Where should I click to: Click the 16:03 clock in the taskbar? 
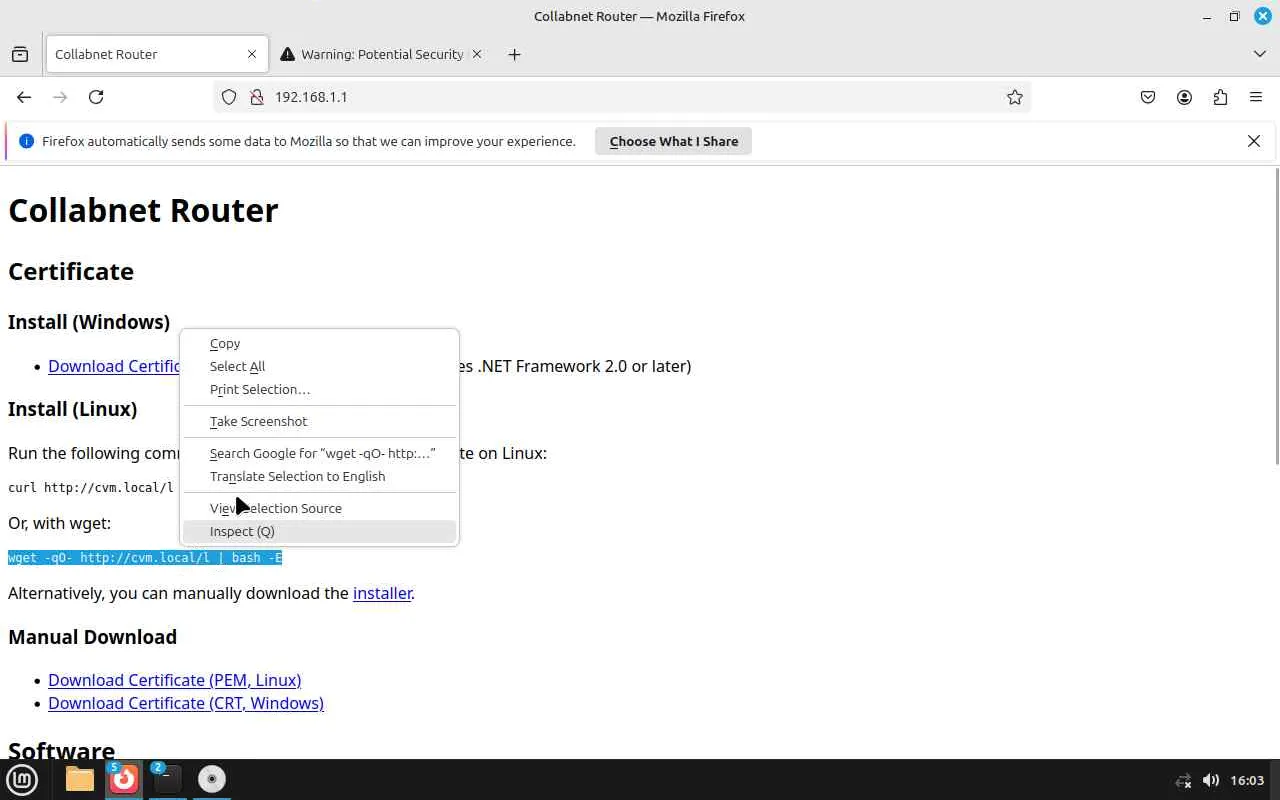point(1247,780)
